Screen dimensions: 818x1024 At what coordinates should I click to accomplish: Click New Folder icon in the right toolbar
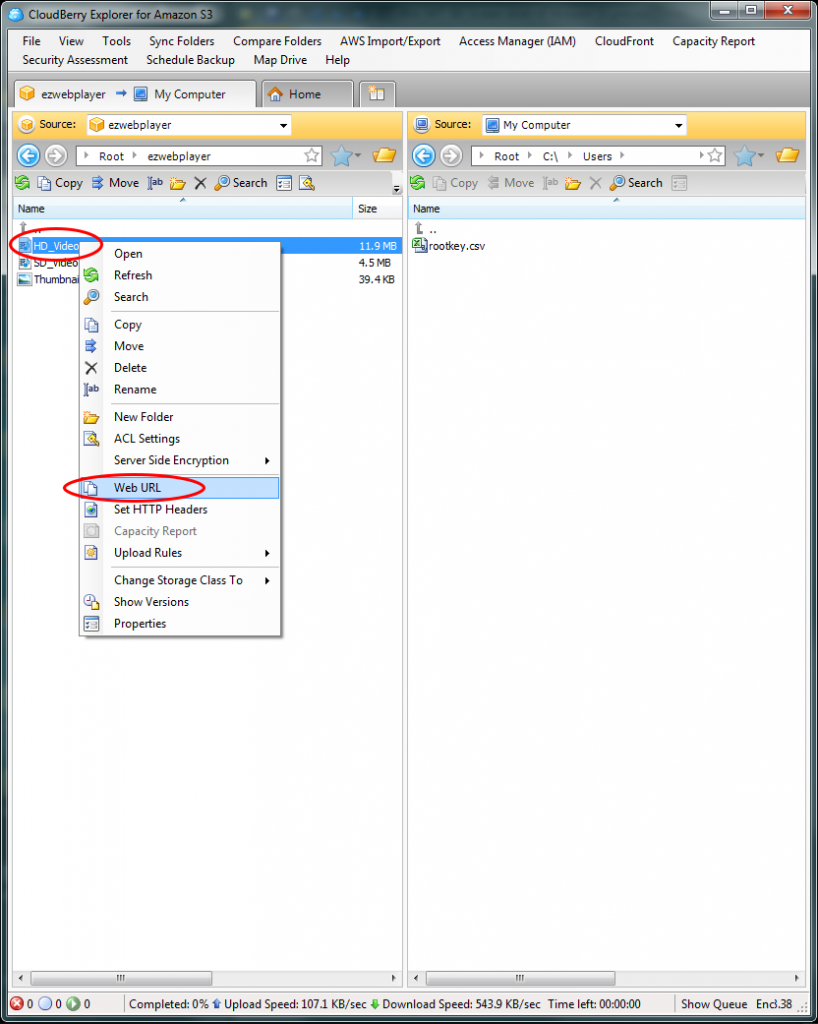tap(573, 183)
